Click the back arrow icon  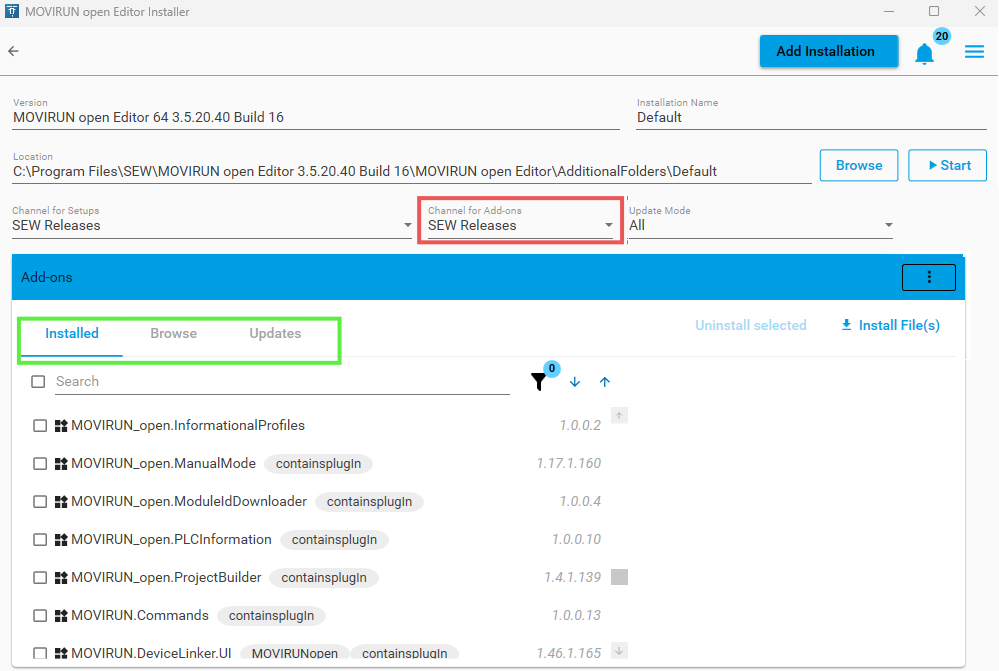pos(13,51)
